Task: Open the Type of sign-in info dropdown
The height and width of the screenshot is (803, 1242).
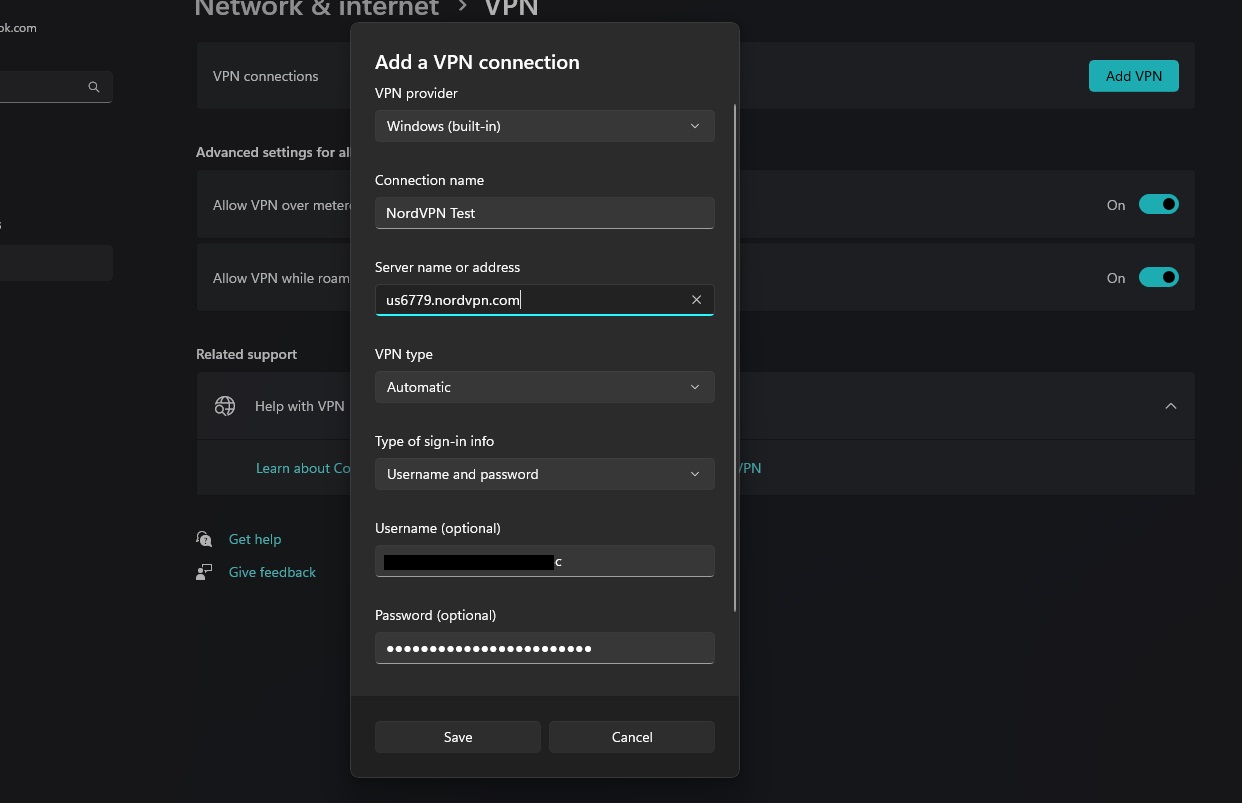Action: click(x=545, y=474)
